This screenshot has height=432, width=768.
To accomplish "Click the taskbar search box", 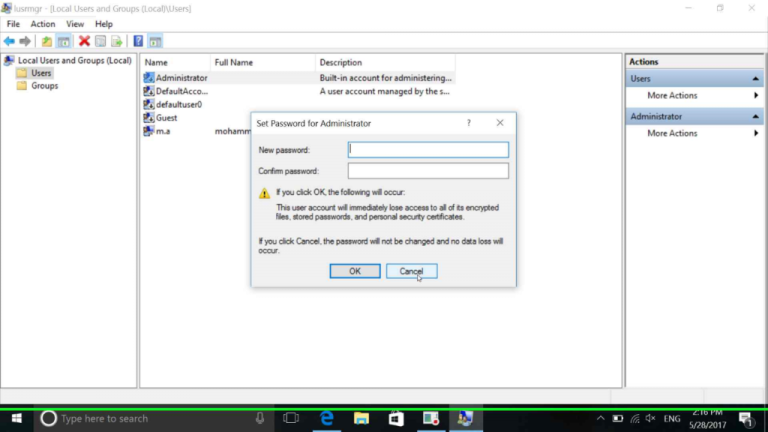I will point(153,418).
